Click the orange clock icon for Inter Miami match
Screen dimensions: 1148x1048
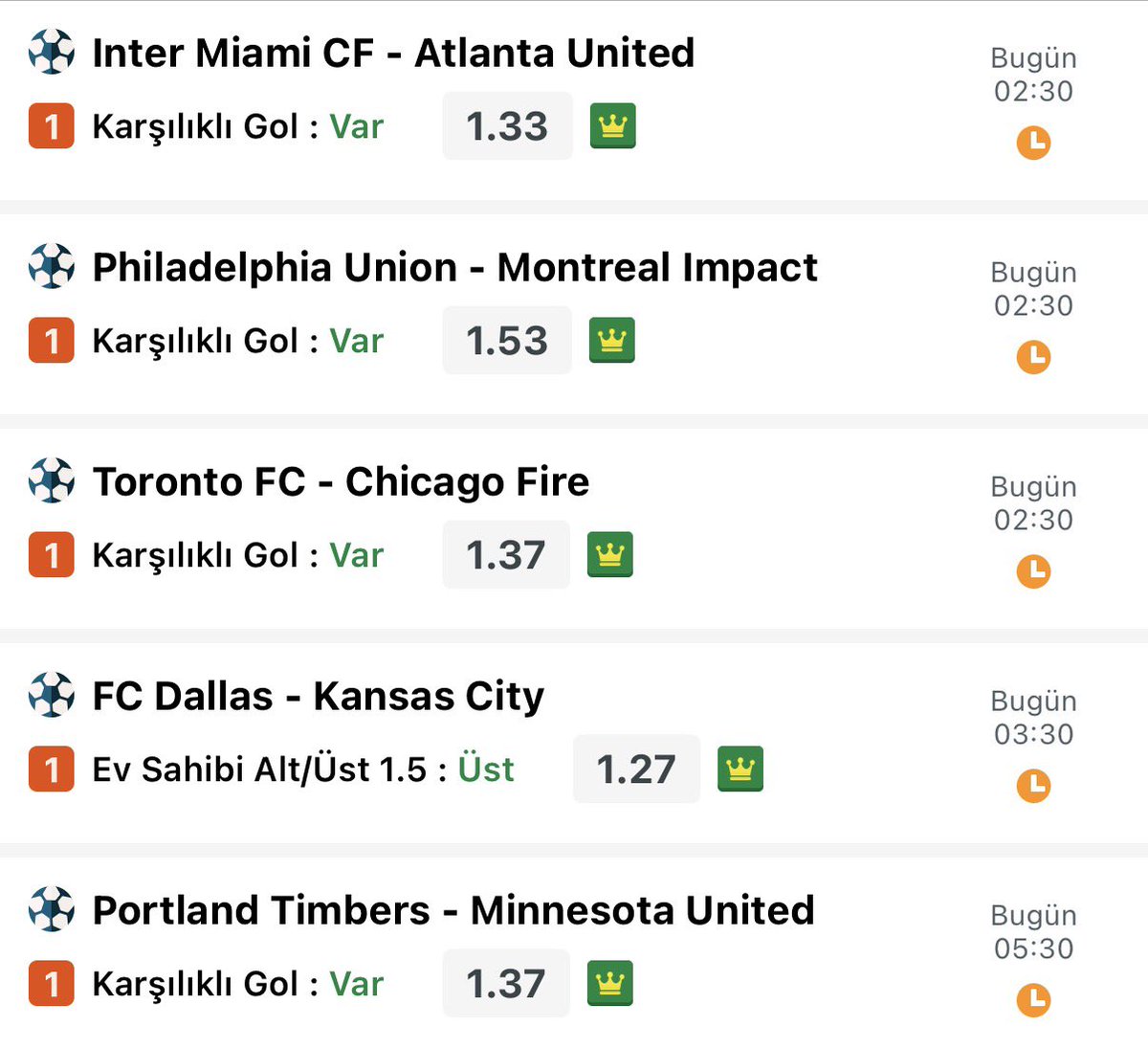[x=1033, y=144]
